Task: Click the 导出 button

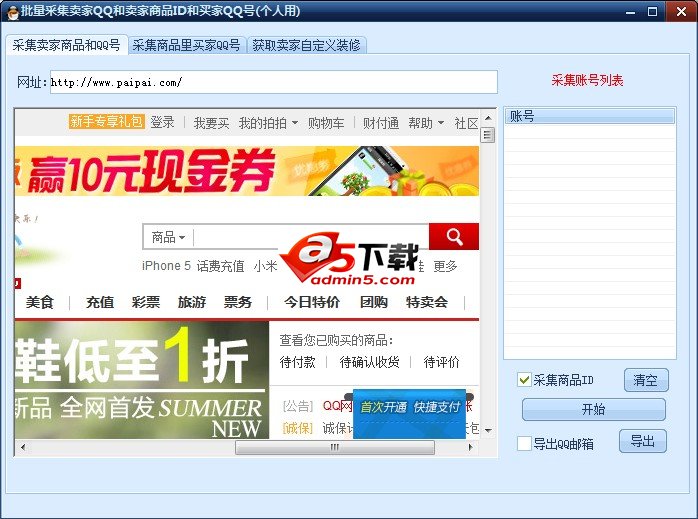Action: (x=642, y=441)
